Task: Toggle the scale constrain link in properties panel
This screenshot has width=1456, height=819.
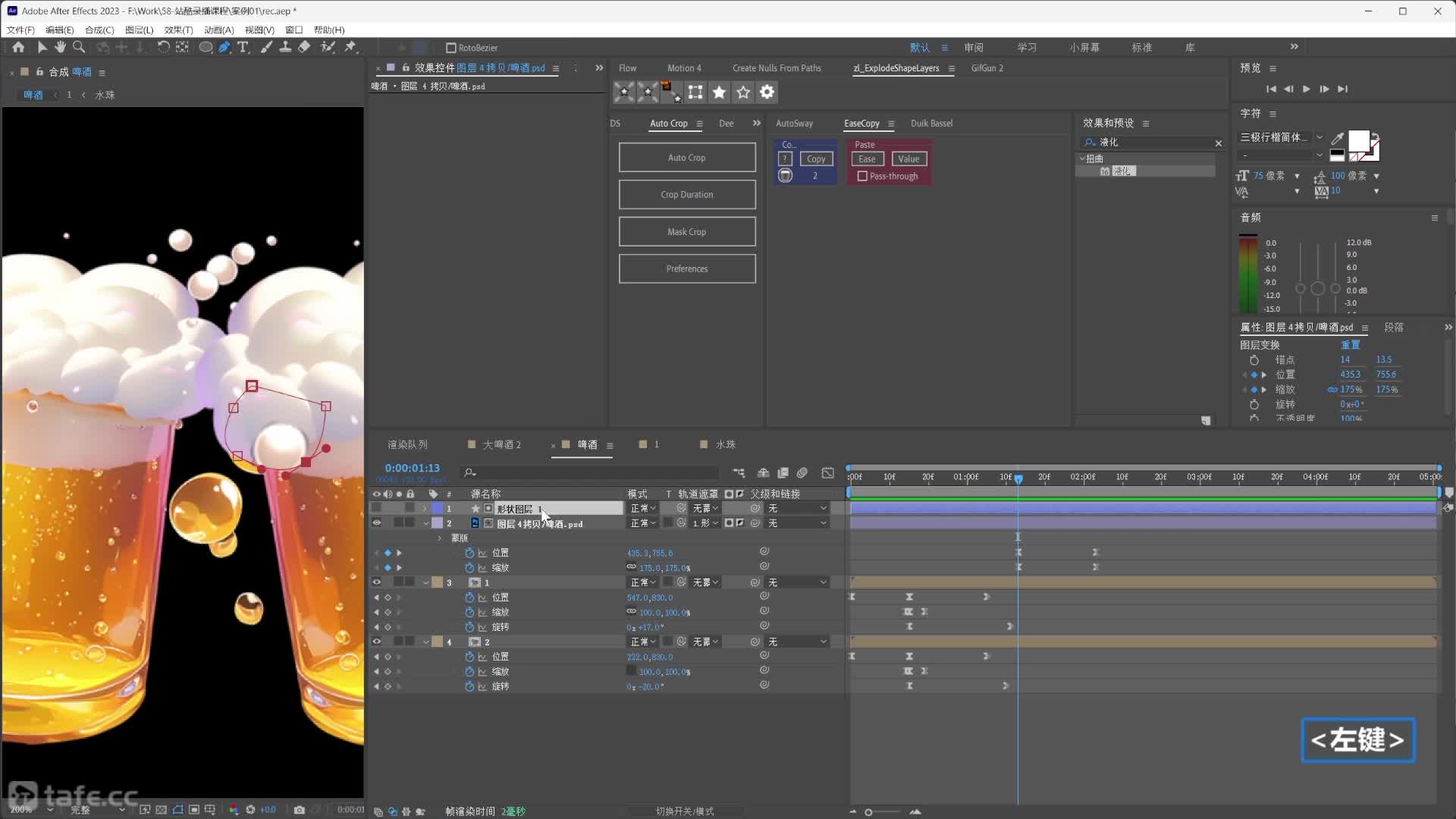Action: coord(1332,390)
